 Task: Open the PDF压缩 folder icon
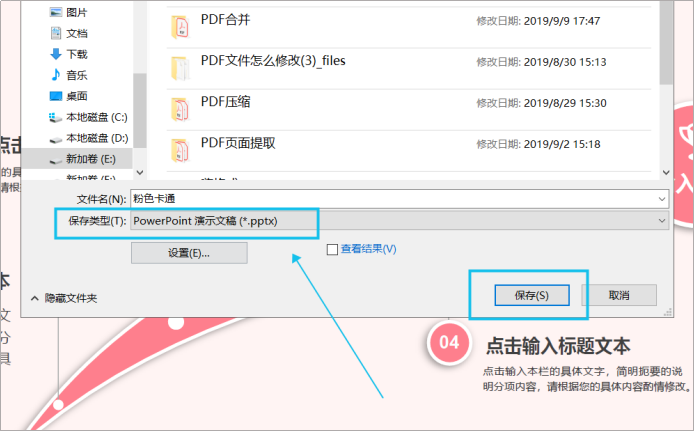click(x=180, y=109)
